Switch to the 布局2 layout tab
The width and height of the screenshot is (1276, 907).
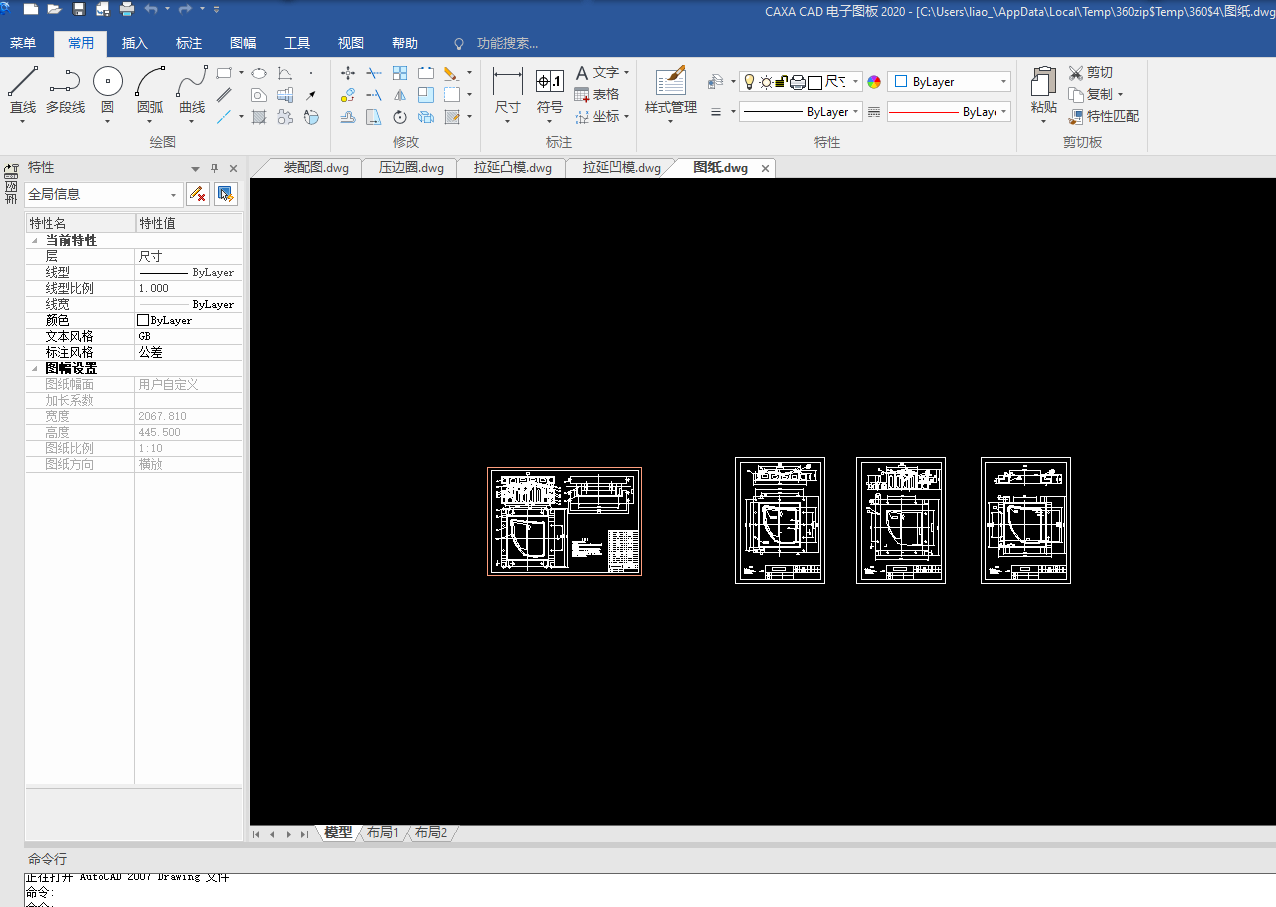point(431,832)
